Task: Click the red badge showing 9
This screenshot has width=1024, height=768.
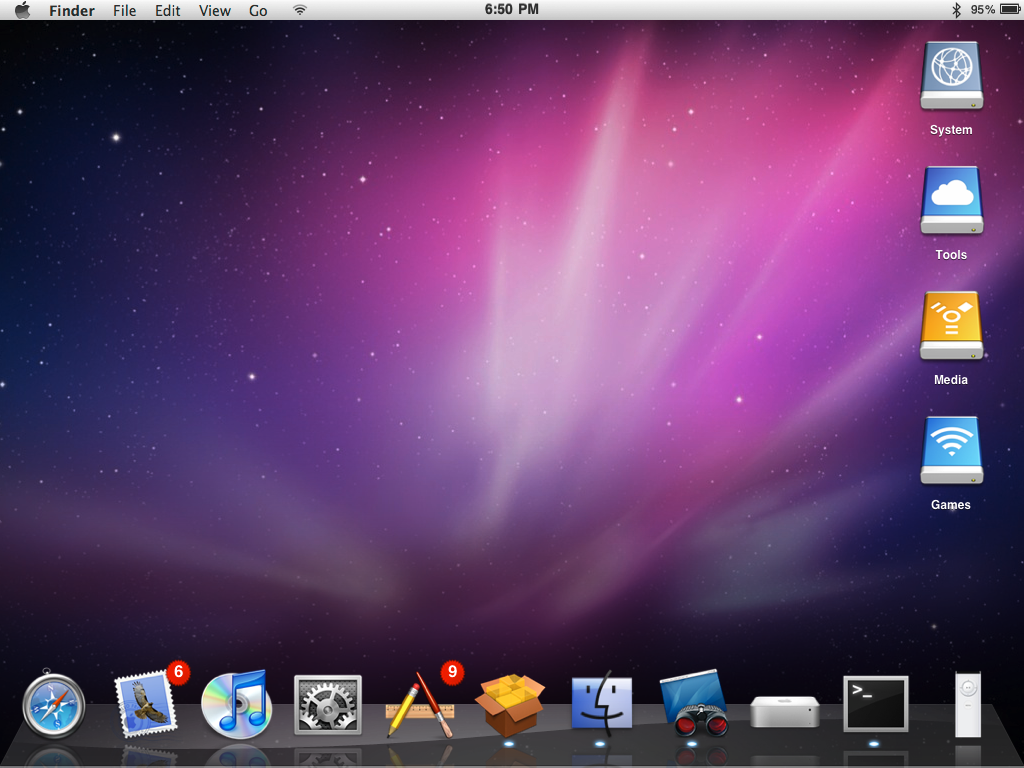Action: click(452, 672)
